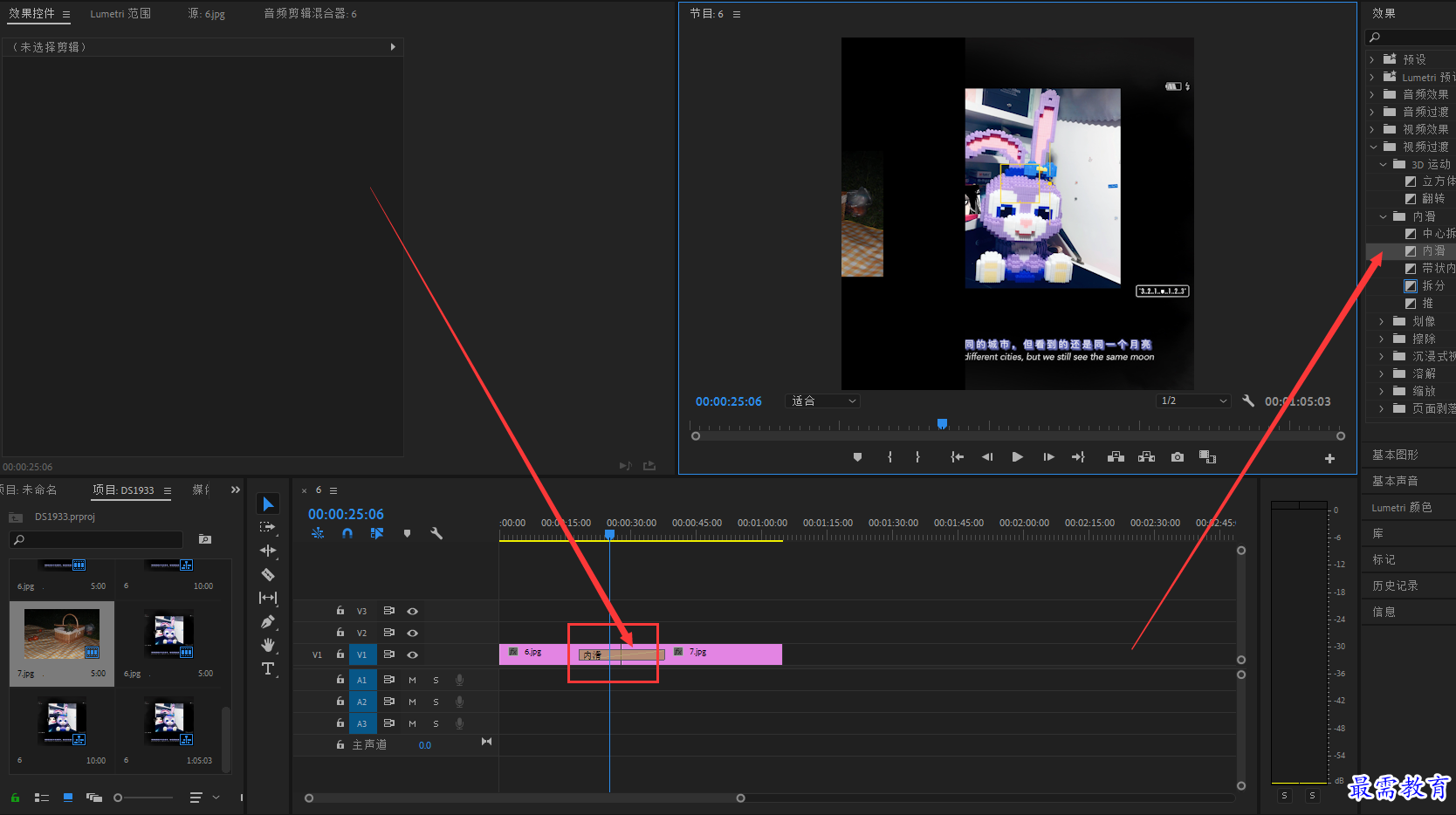Click the program monitor playhead marker
This screenshot has height=815, width=1456.
(x=942, y=424)
